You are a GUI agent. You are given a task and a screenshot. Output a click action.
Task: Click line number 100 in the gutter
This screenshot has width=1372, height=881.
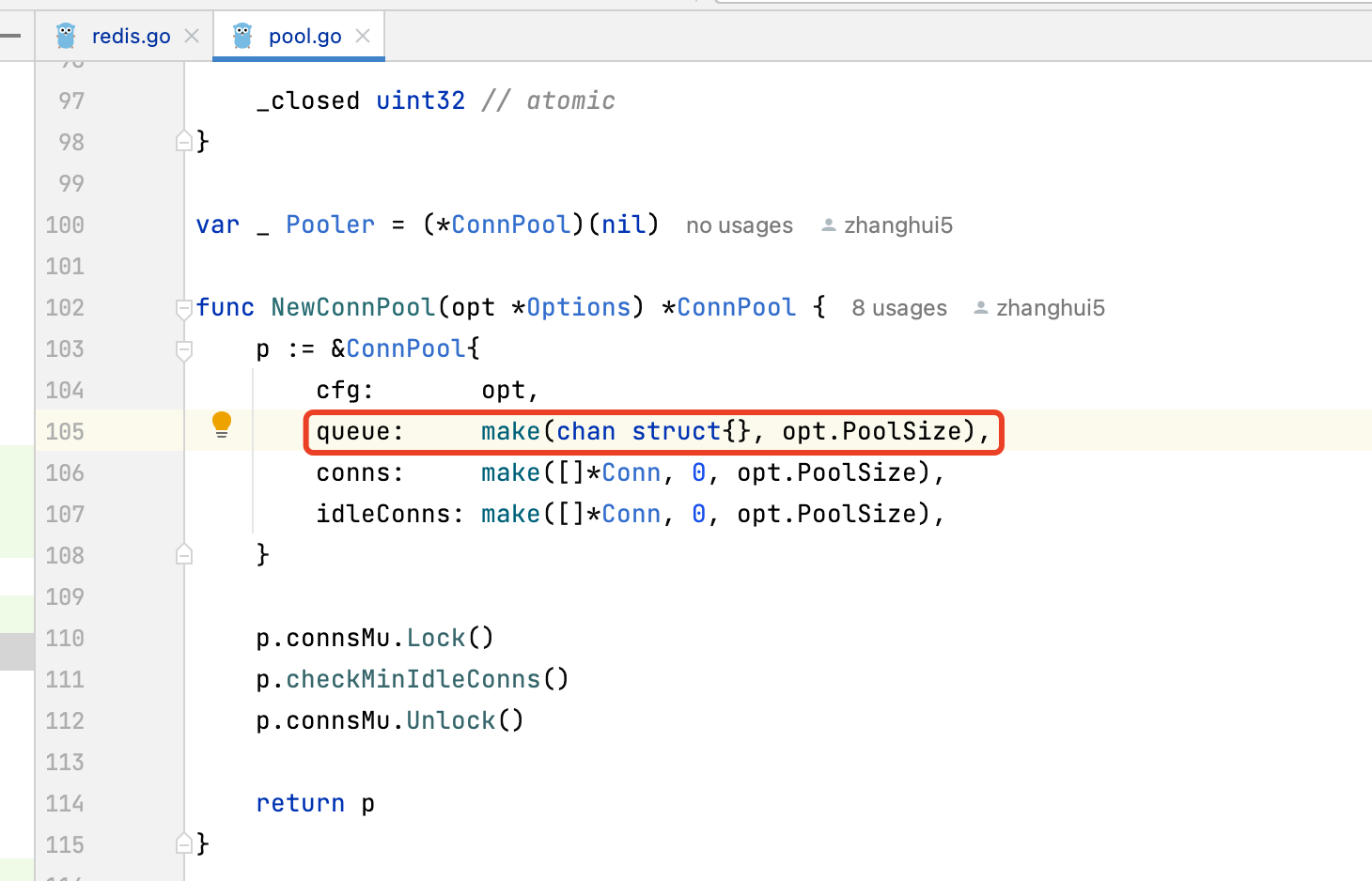[65, 224]
